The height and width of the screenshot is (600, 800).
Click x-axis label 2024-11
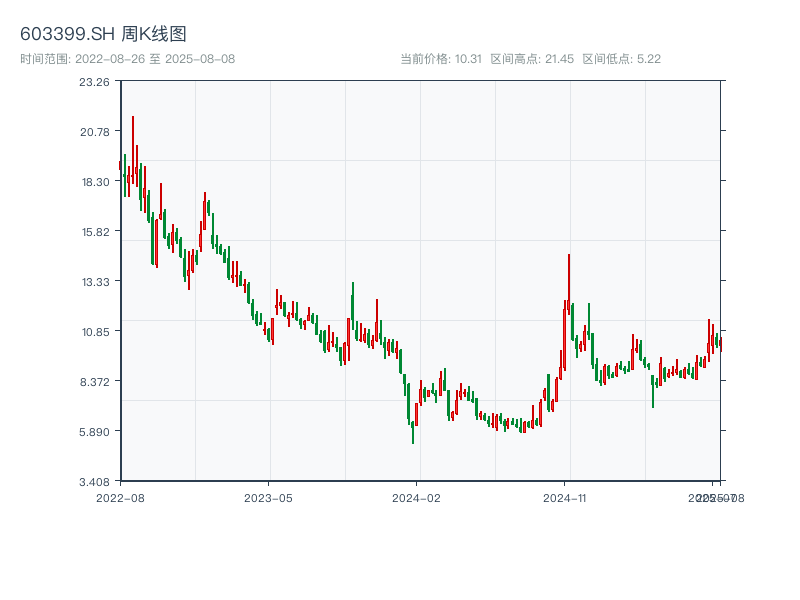pyautogui.click(x=564, y=498)
